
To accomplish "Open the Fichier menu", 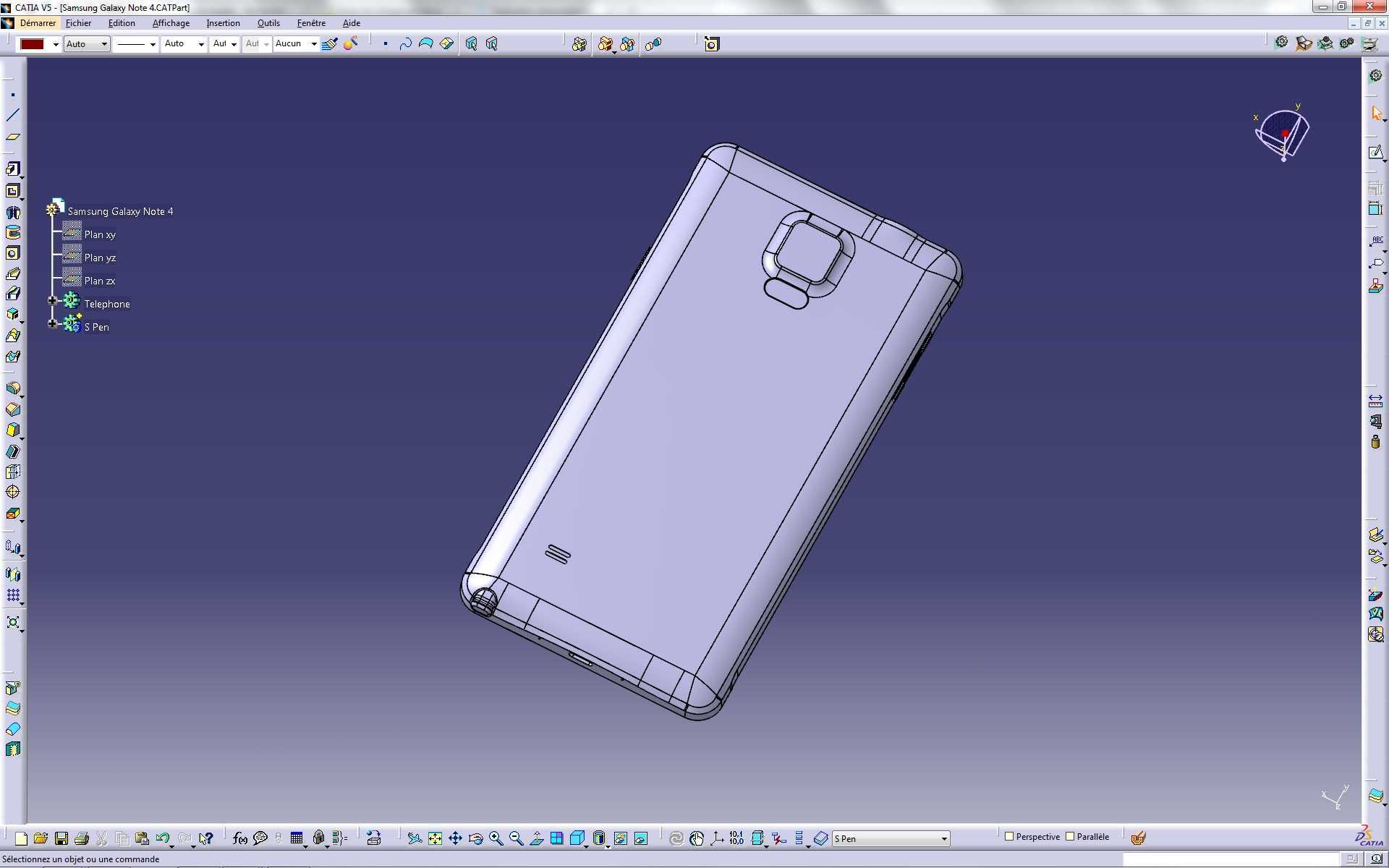I will (78, 23).
